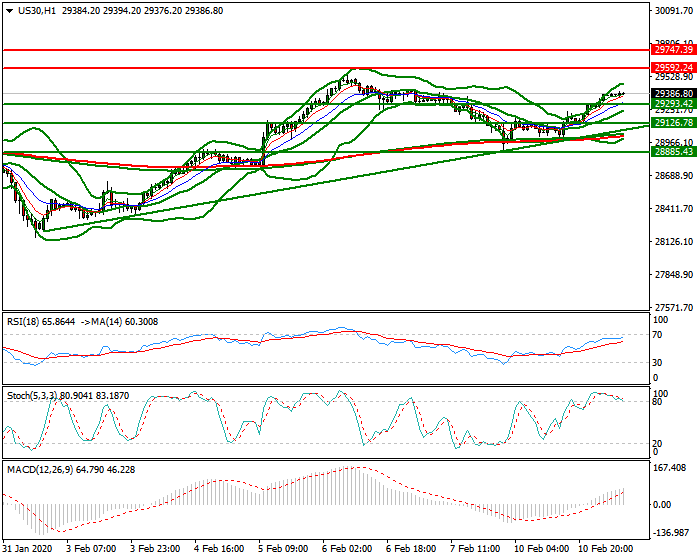Click the RSI 70 level marker
The image size is (700, 560).
[657, 334]
